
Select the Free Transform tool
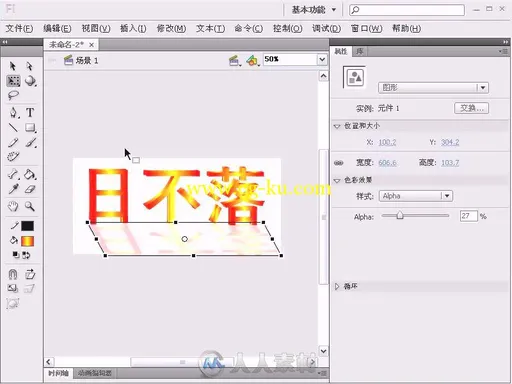click(x=13, y=81)
